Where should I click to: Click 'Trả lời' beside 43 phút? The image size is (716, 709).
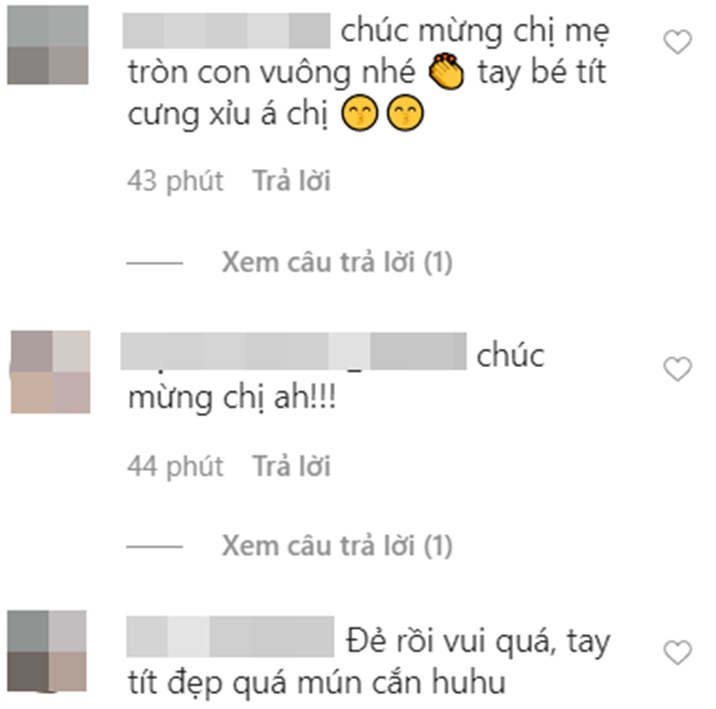pyautogui.click(x=291, y=181)
